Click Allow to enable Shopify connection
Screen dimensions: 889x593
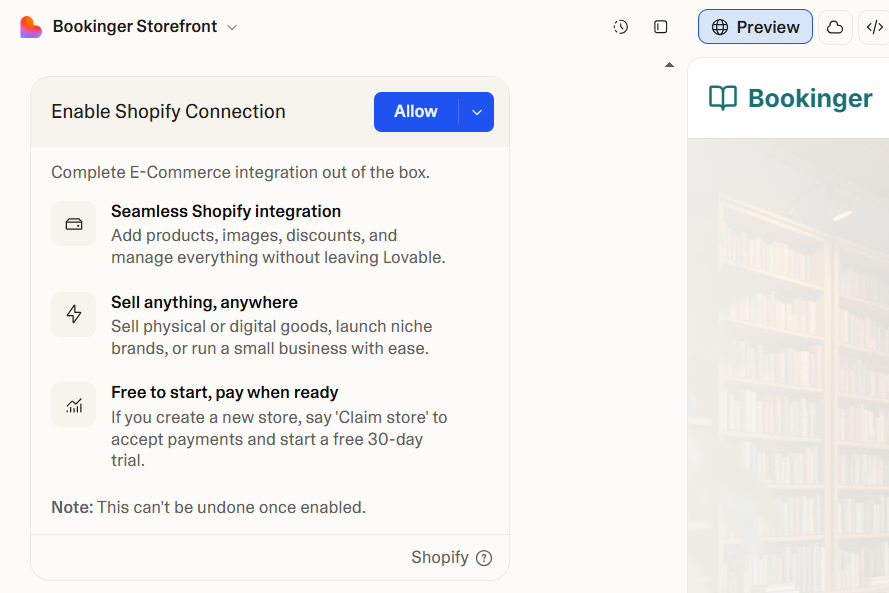pyautogui.click(x=415, y=111)
